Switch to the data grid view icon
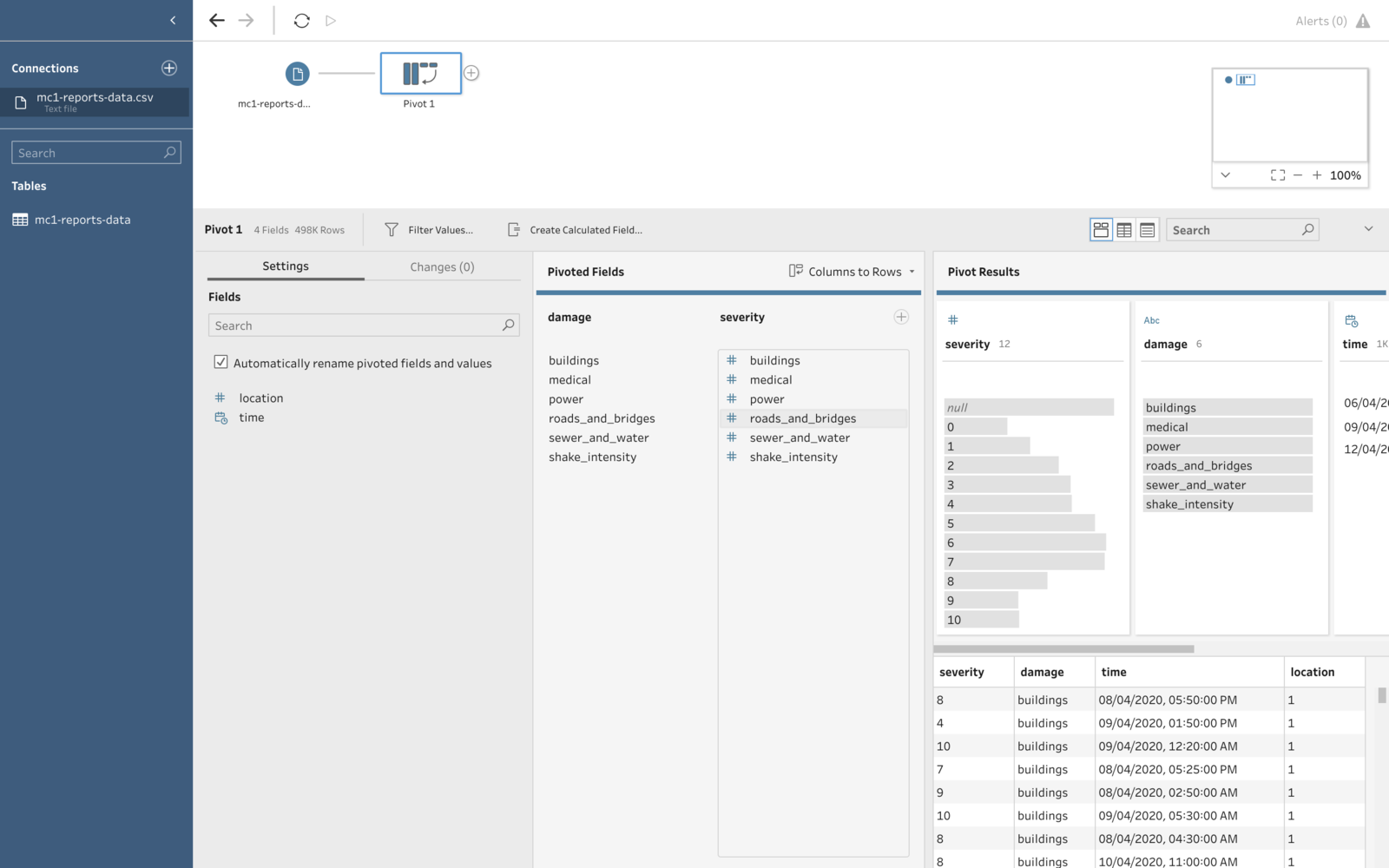The width and height of the screenshot is (1389, 868). coord(1123,229)
